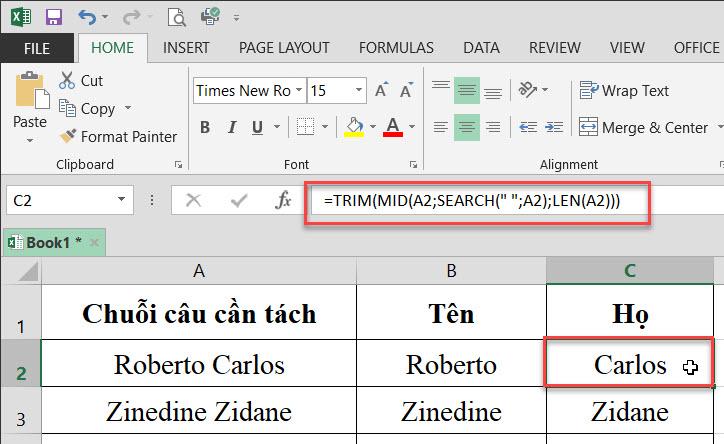Click Decrease Font Size icon
The image size is (724, 444).
click(407, 90)
